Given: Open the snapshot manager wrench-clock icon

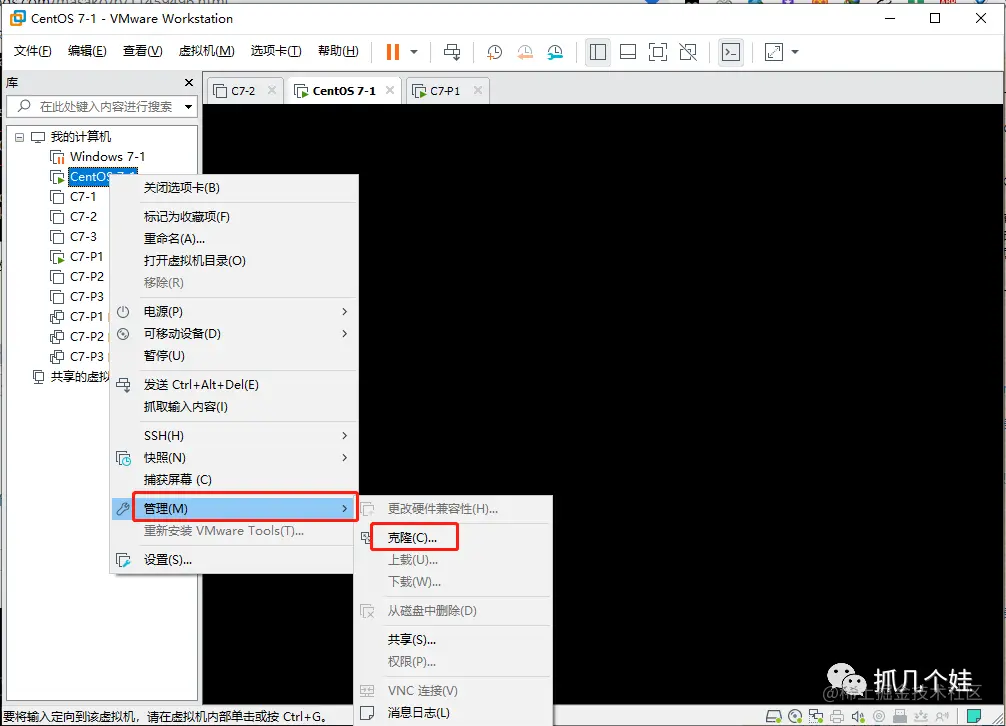Looking at the screenshot, I should (555, 53).
